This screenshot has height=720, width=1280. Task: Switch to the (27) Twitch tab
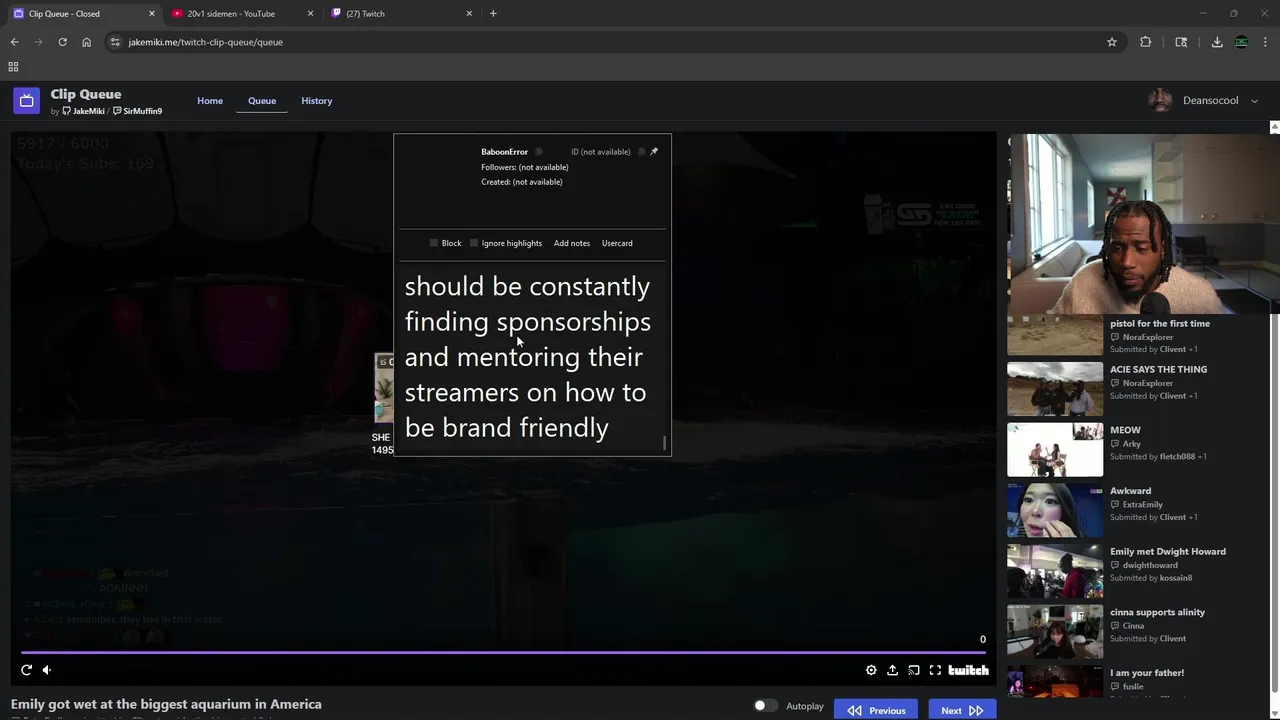pos(402,13)
